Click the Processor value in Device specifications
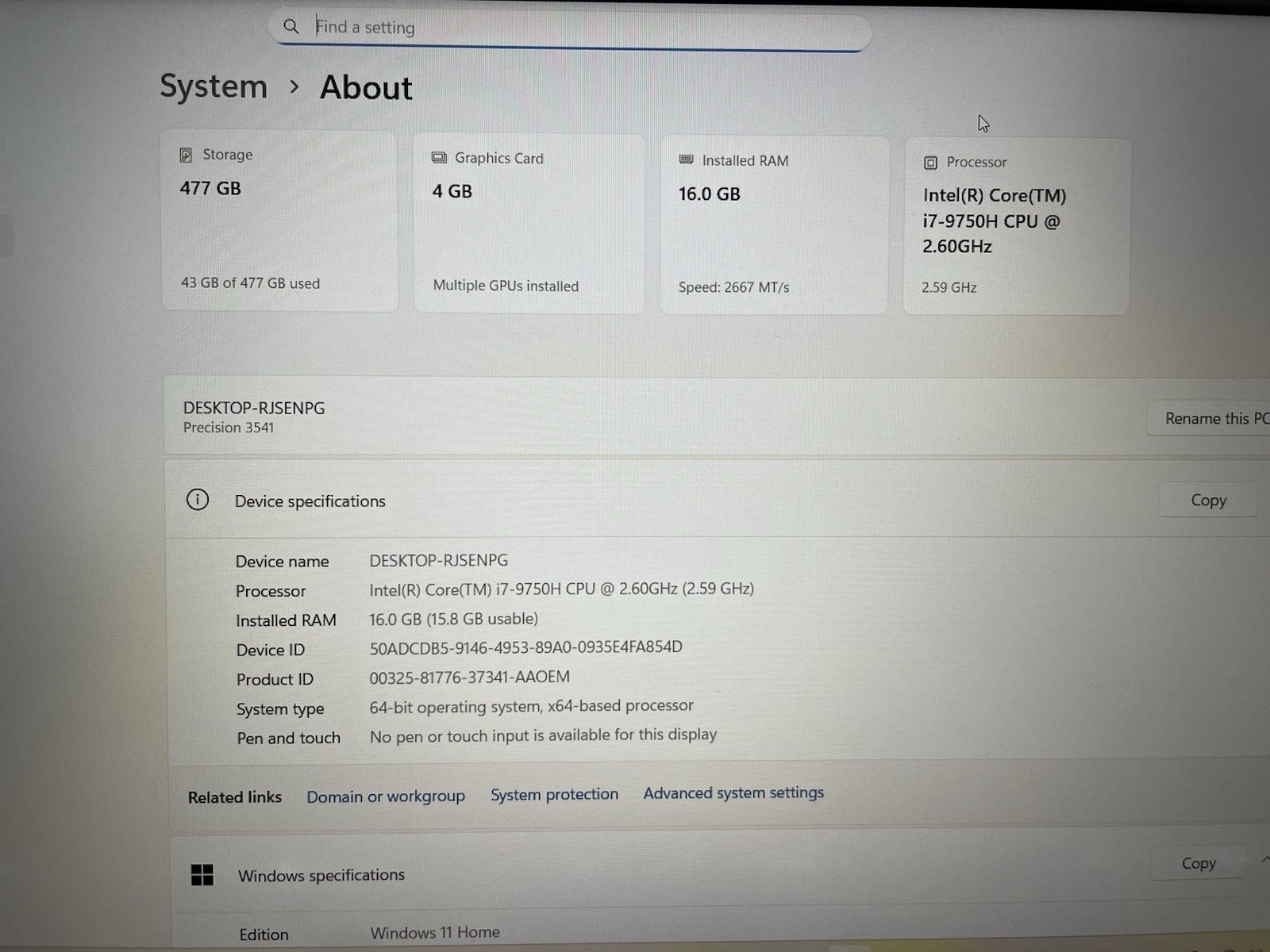 pyautogui.click(x=561, y=589)
